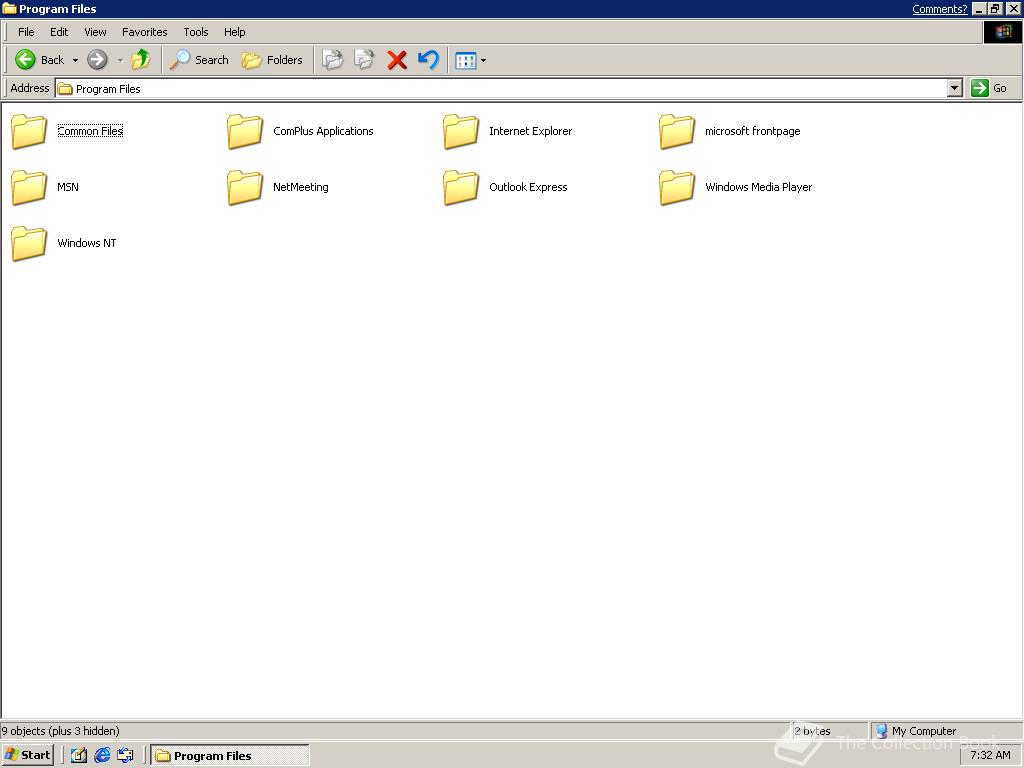Click the Go button
The height and width of the screenshot is (768, 1024).
pyautogui.click(x=989, y=88)
